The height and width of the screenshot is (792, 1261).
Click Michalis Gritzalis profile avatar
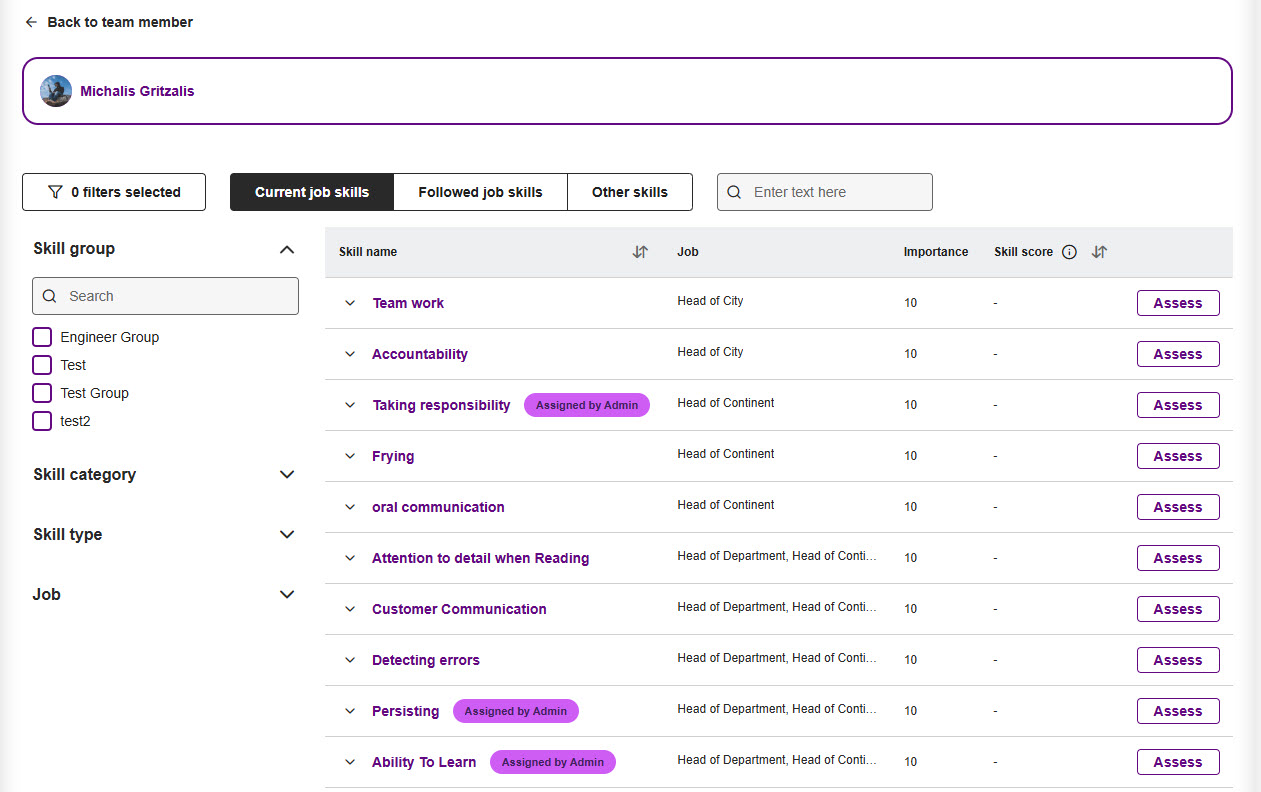click(56, 91)
